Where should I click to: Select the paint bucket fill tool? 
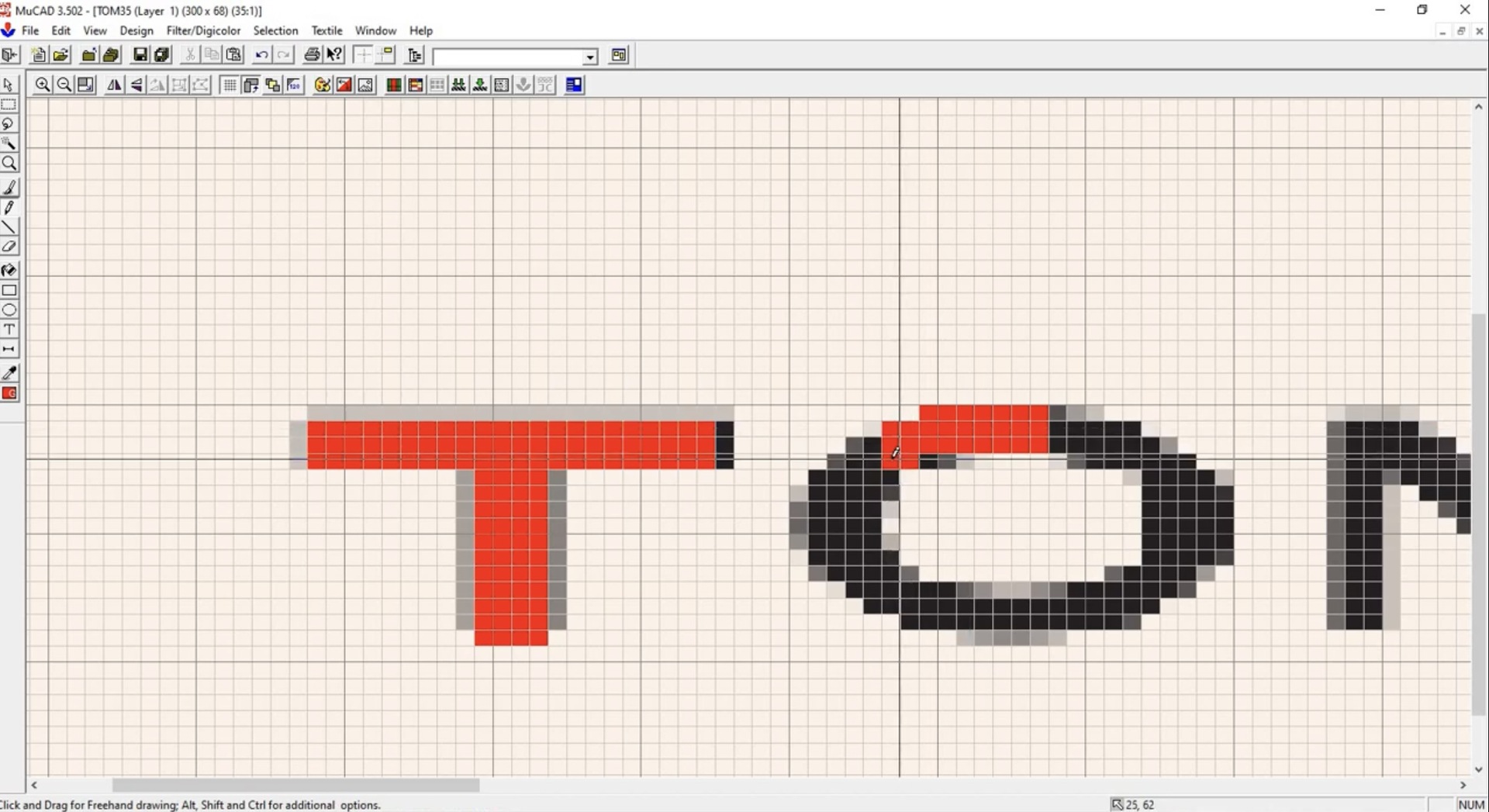9,270
